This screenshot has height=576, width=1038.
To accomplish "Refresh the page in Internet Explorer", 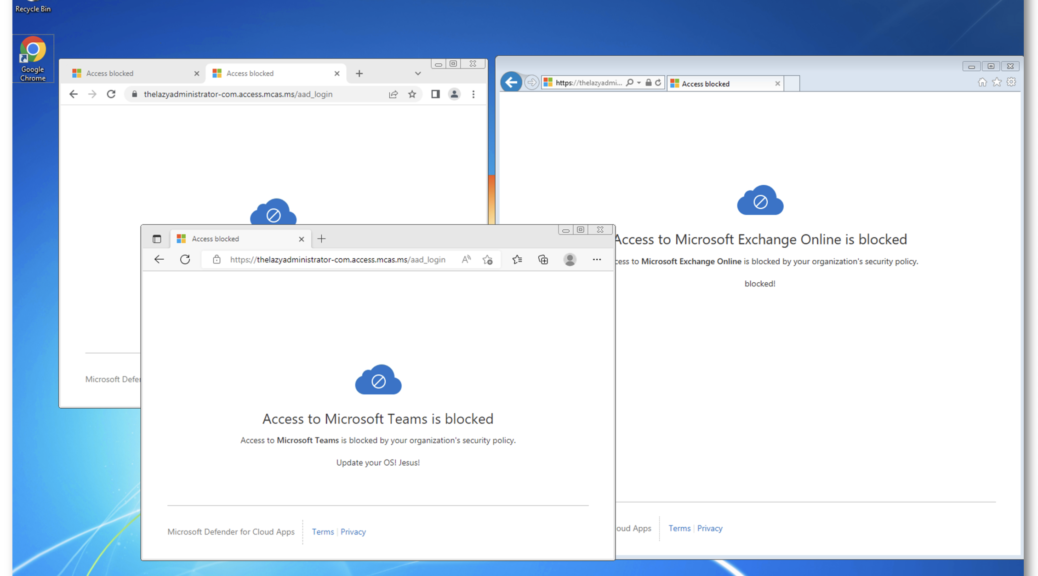I will pyautogui.click(x=658, y=83).
